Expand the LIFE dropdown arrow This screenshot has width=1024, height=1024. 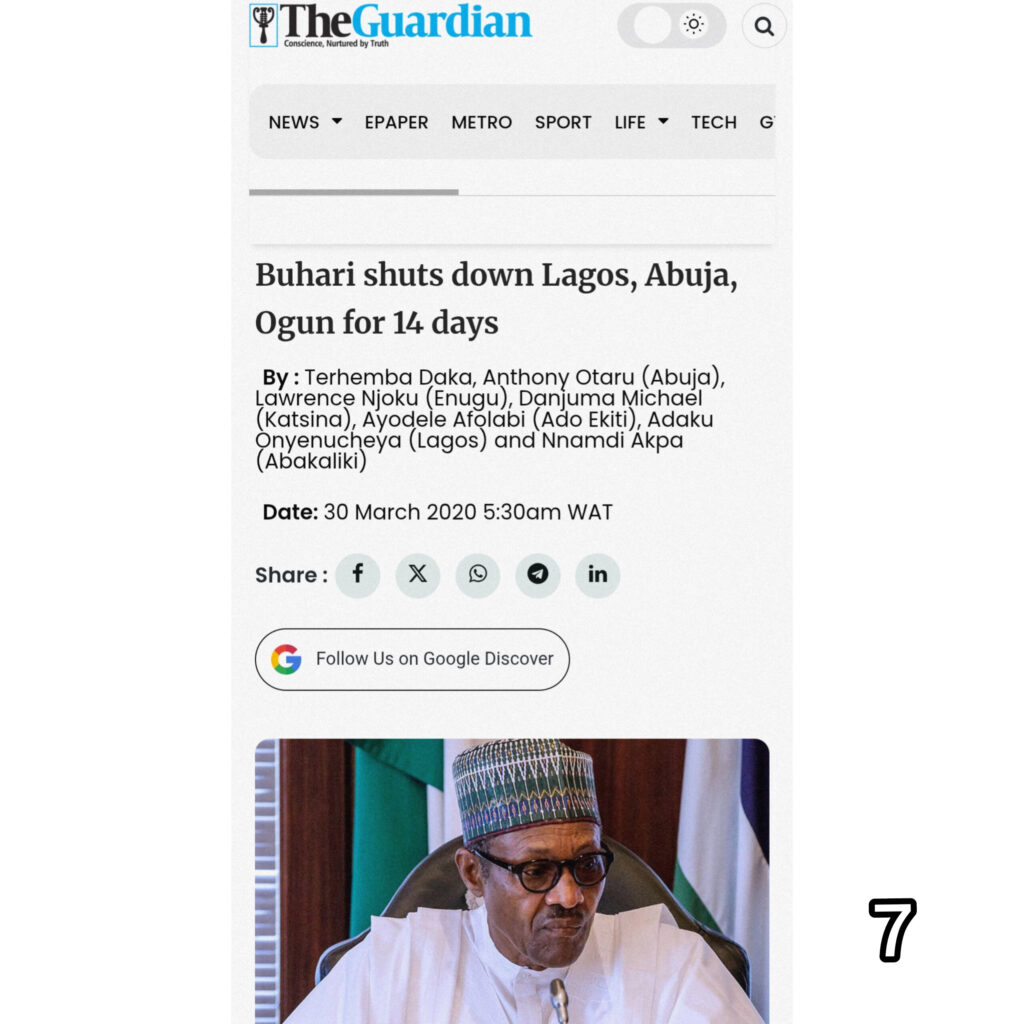(663, 121)
